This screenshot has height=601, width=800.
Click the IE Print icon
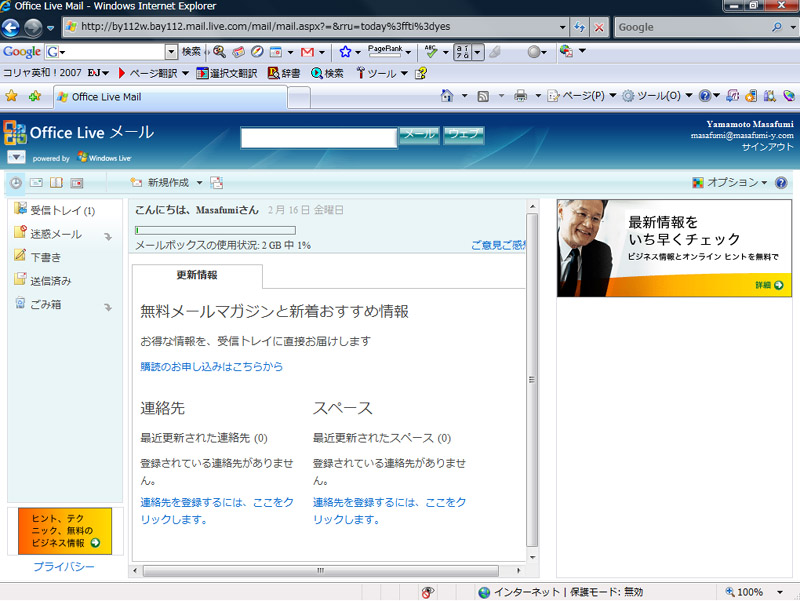pyautogui.click(x=520, y=95)
